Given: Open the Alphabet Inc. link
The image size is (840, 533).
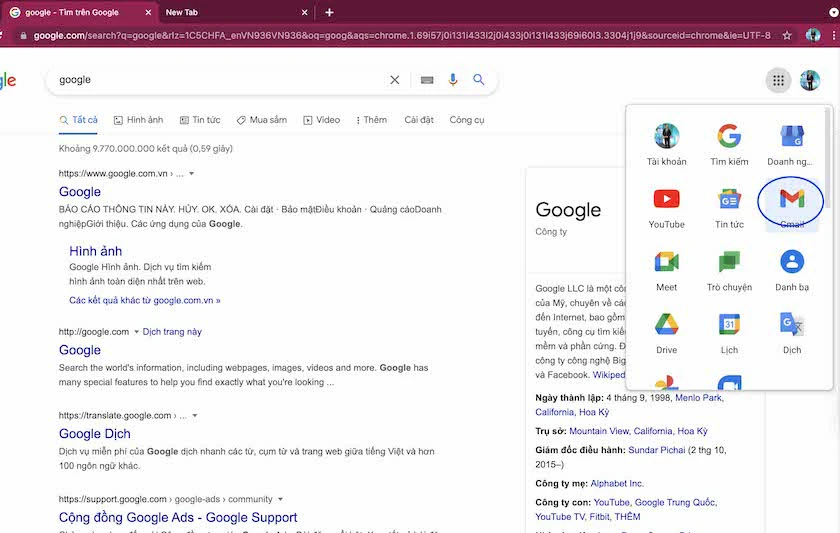Looking at the screenshot, I should (617, 483).
